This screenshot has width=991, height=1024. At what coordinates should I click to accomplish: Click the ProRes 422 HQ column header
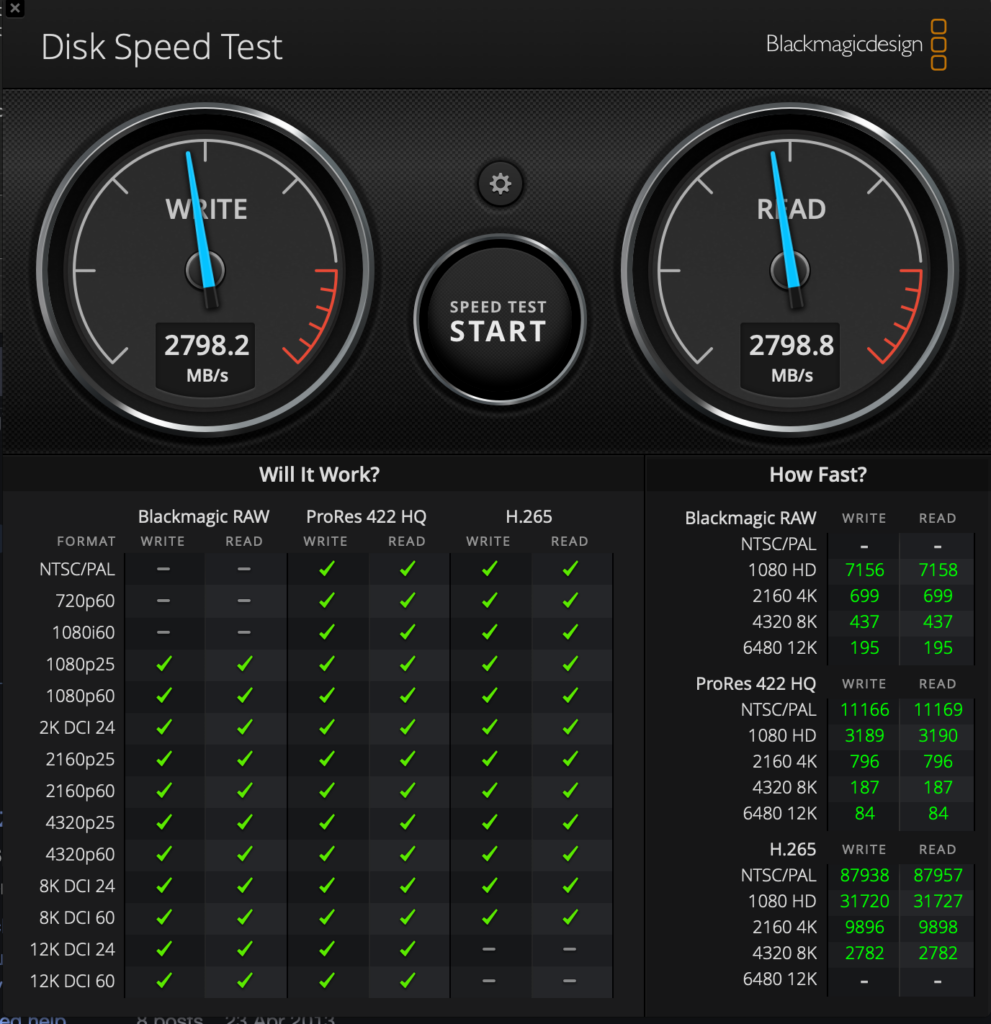pyautogui.click(x=366, y=517)
